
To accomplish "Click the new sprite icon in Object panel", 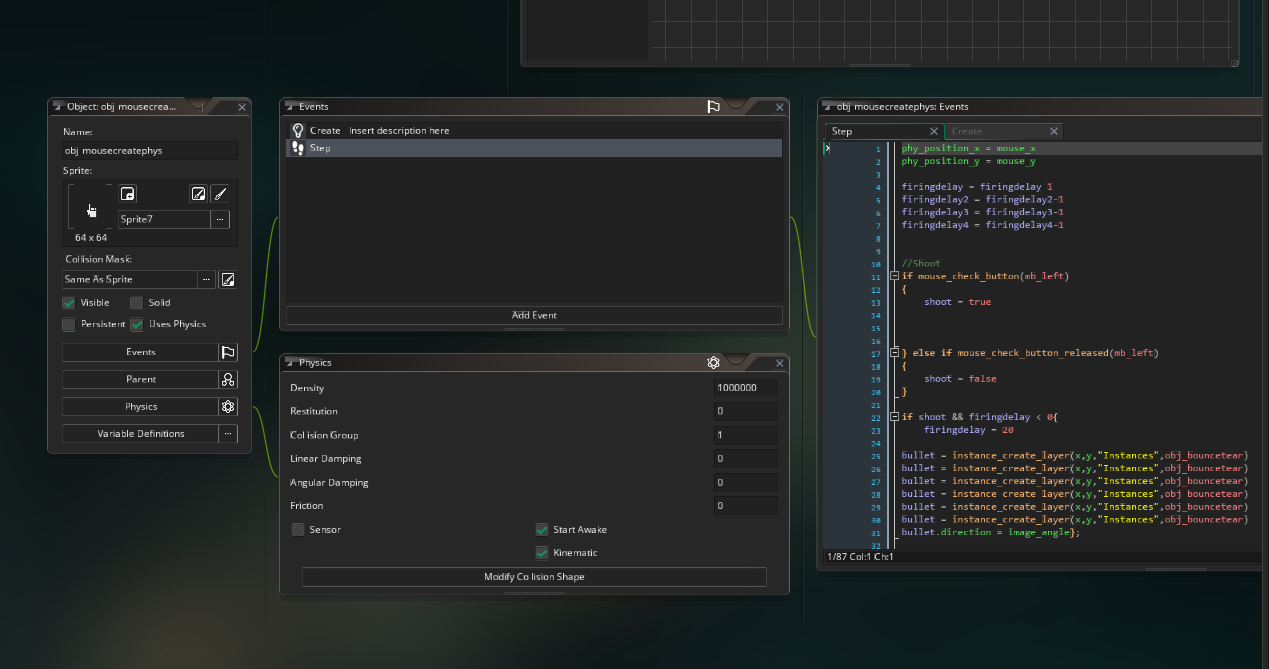I will (128, 194).
